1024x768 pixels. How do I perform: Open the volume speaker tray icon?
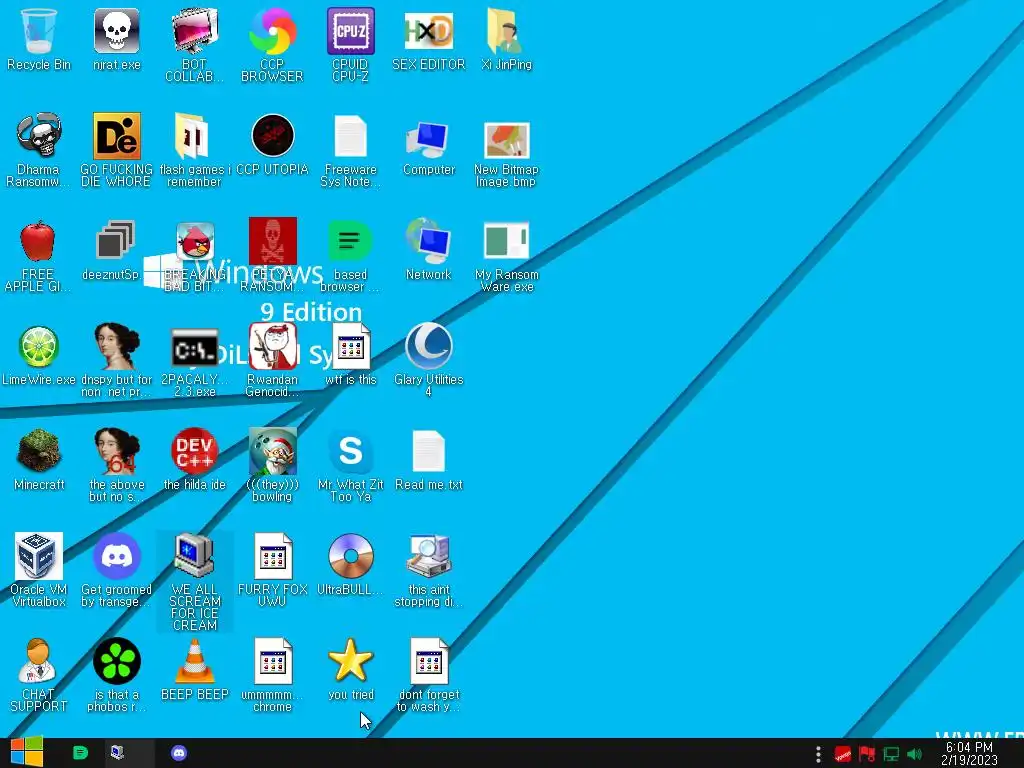pyautogui.click(x=914, y=755)
